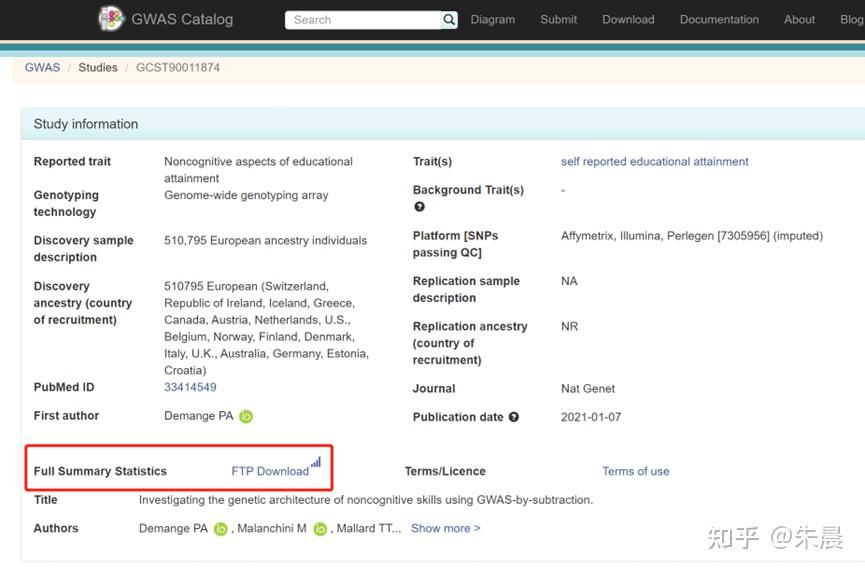This screenshot has height=572, width=865.
Task: Open the Diagram menu item
Action: [493, 20]
